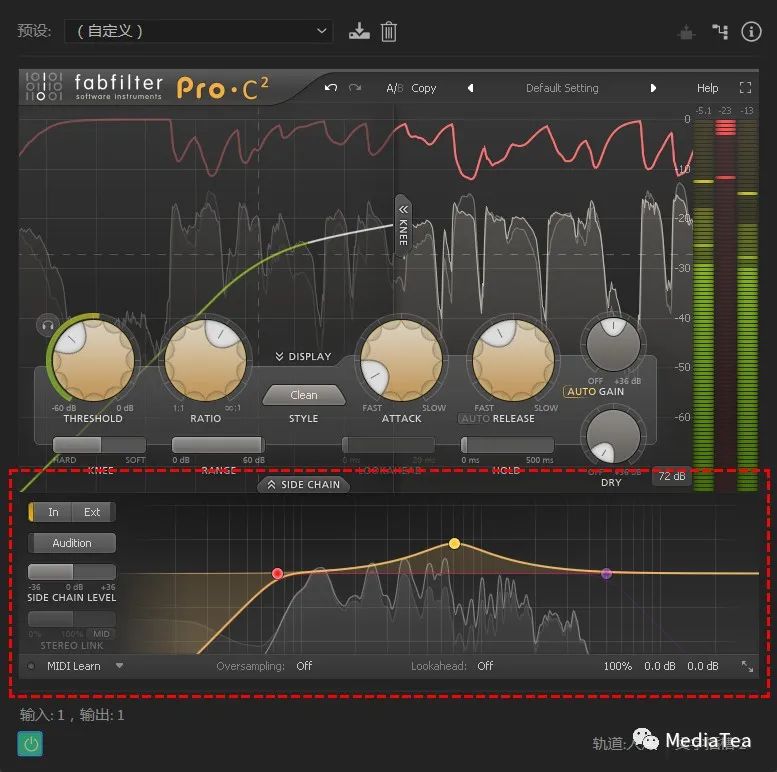
Task: Click the Stereo Link slider
Action: (x=72, y=619)
